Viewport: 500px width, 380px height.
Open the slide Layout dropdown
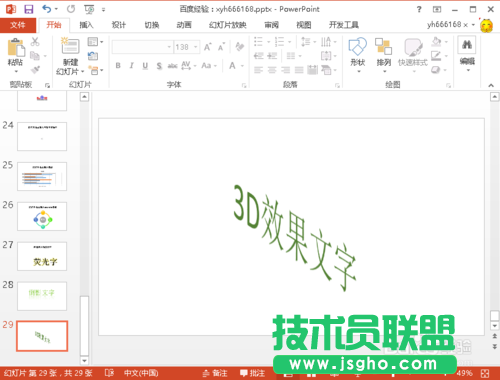95,42
